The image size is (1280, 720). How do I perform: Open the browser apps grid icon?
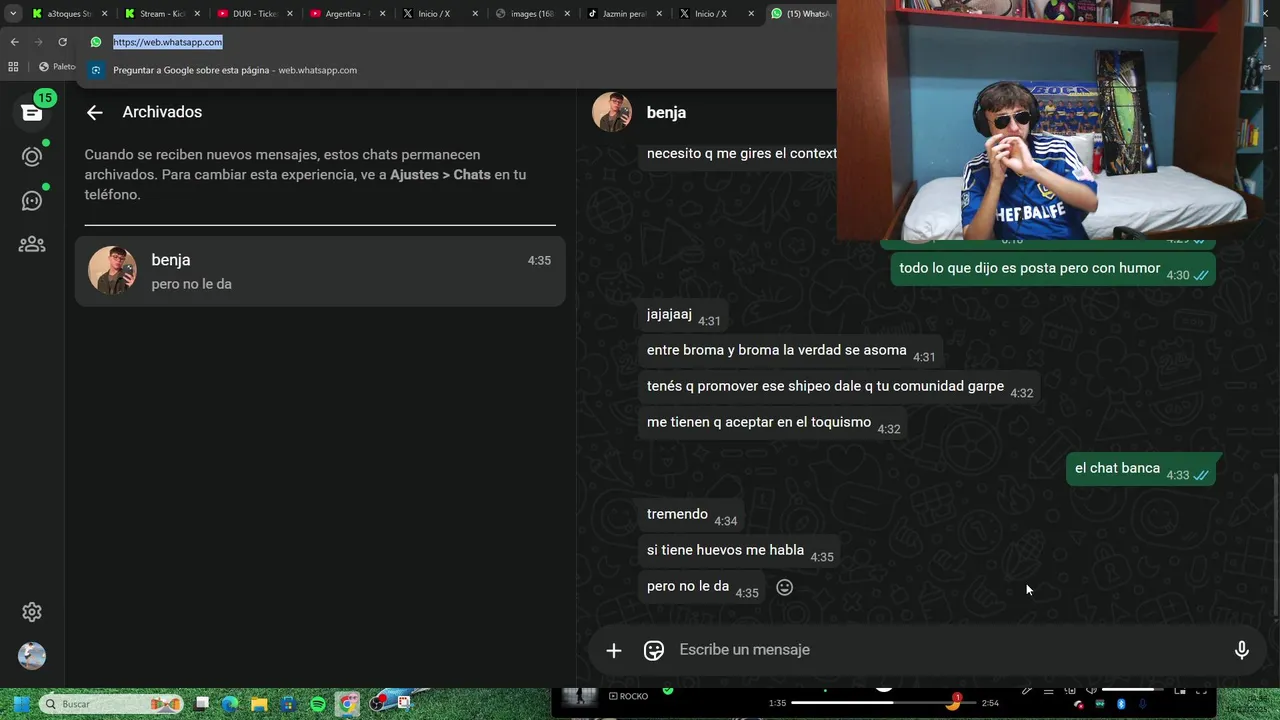(x=13, y=67)
